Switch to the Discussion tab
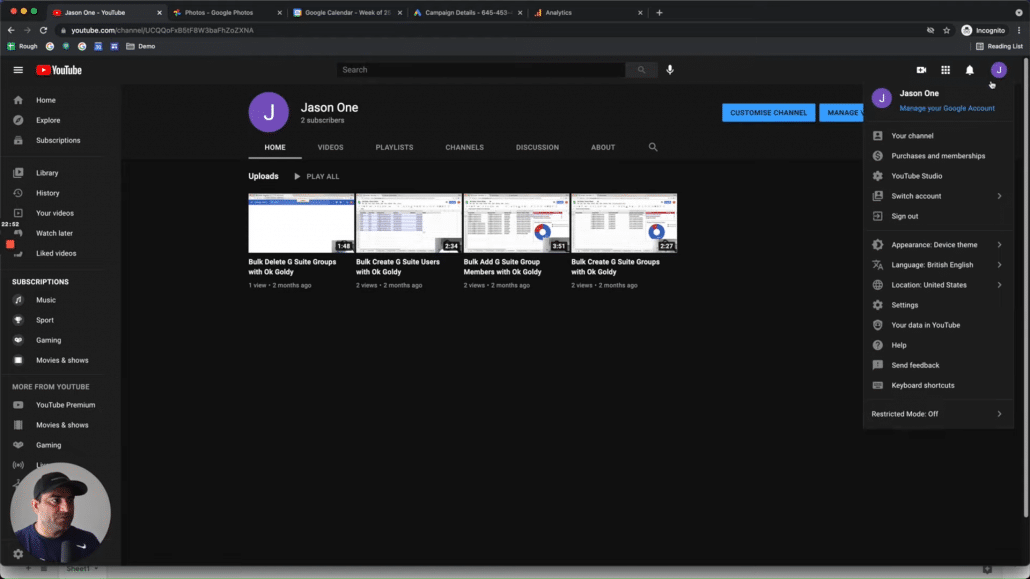Viewport: 1030px width, 579px height. (x=537, y=147)
